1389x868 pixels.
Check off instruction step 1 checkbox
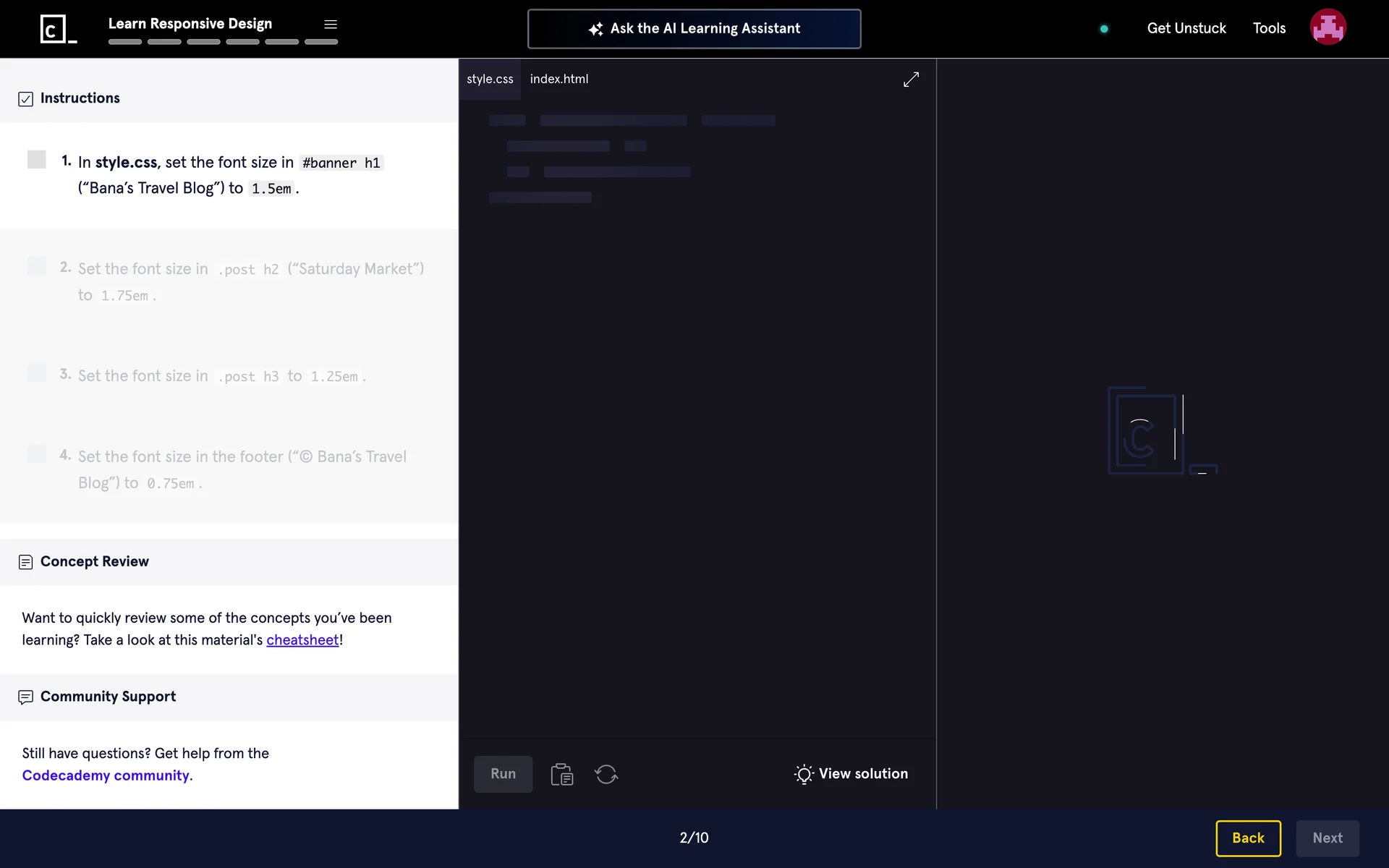(37, 160)
